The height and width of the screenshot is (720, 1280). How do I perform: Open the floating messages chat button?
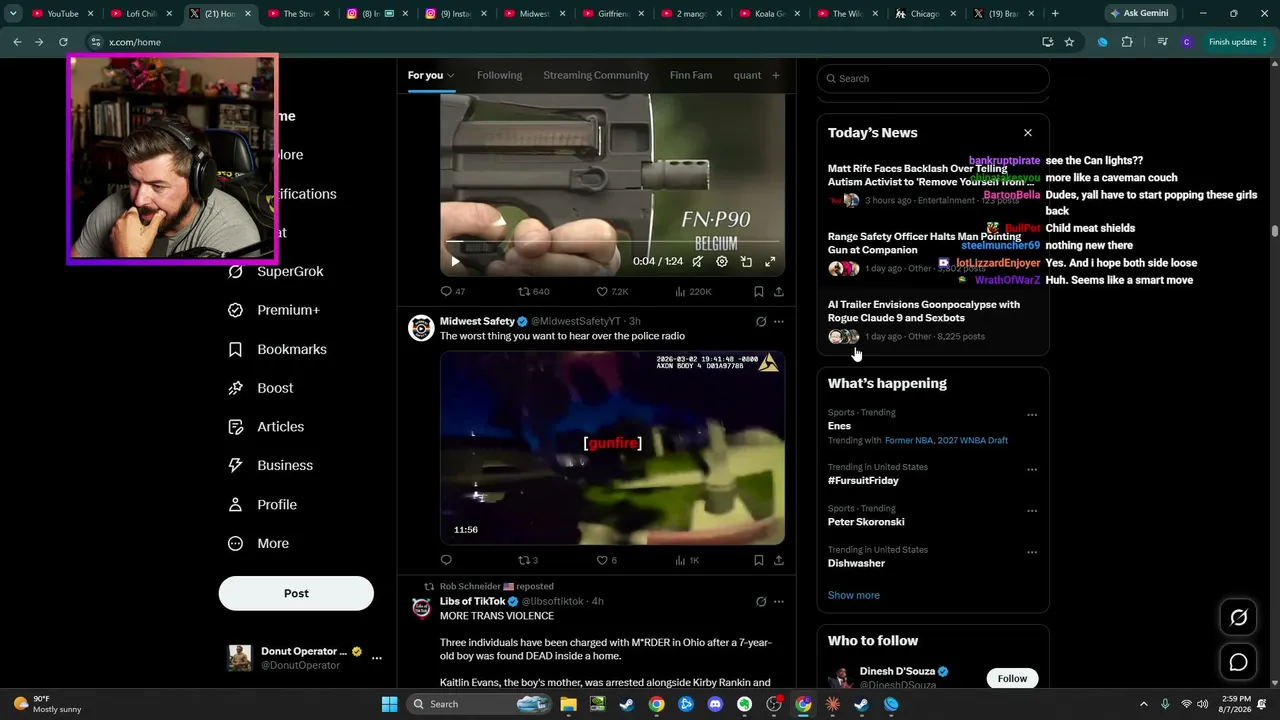[x=1238, y=662]
